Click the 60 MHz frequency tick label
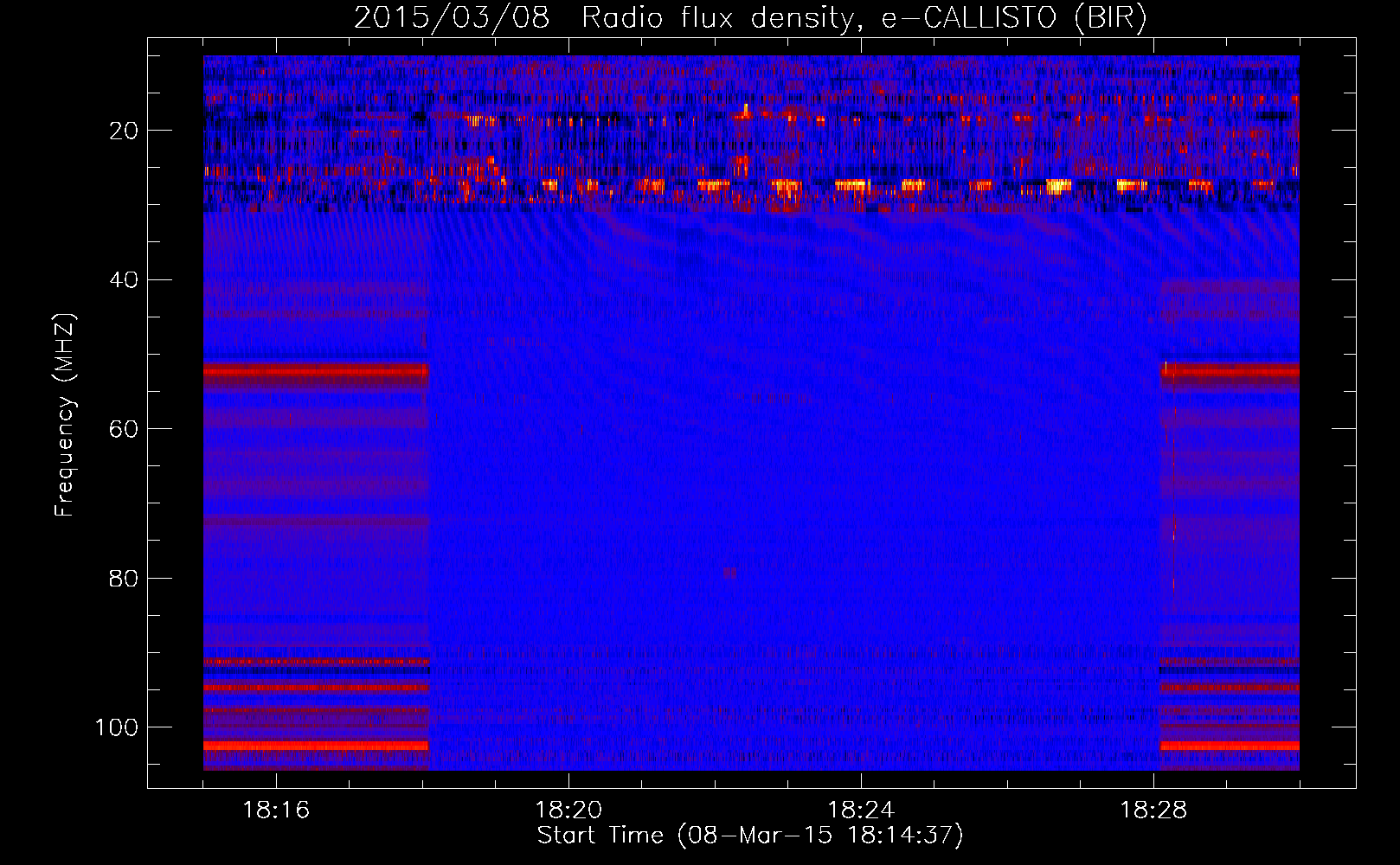 click(124, 430)
